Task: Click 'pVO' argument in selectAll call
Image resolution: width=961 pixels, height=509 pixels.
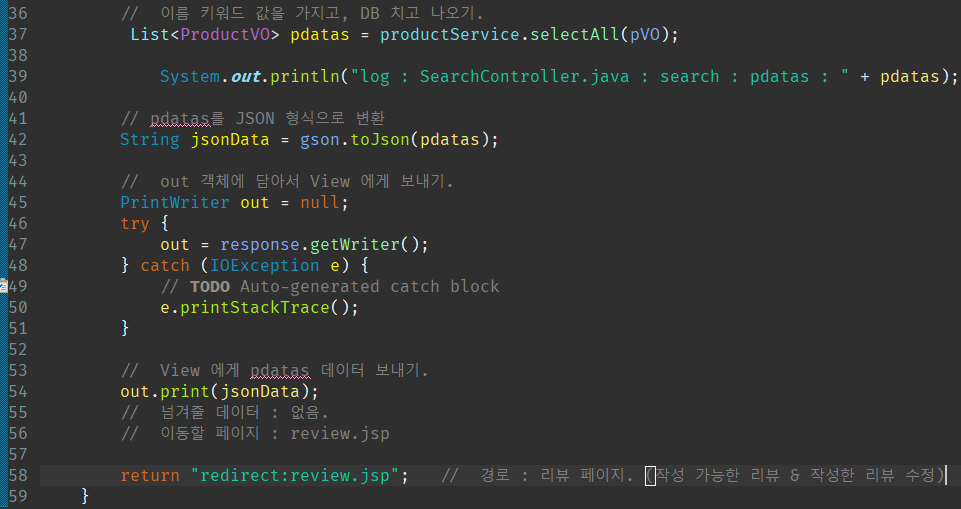Action: point(645,34)
